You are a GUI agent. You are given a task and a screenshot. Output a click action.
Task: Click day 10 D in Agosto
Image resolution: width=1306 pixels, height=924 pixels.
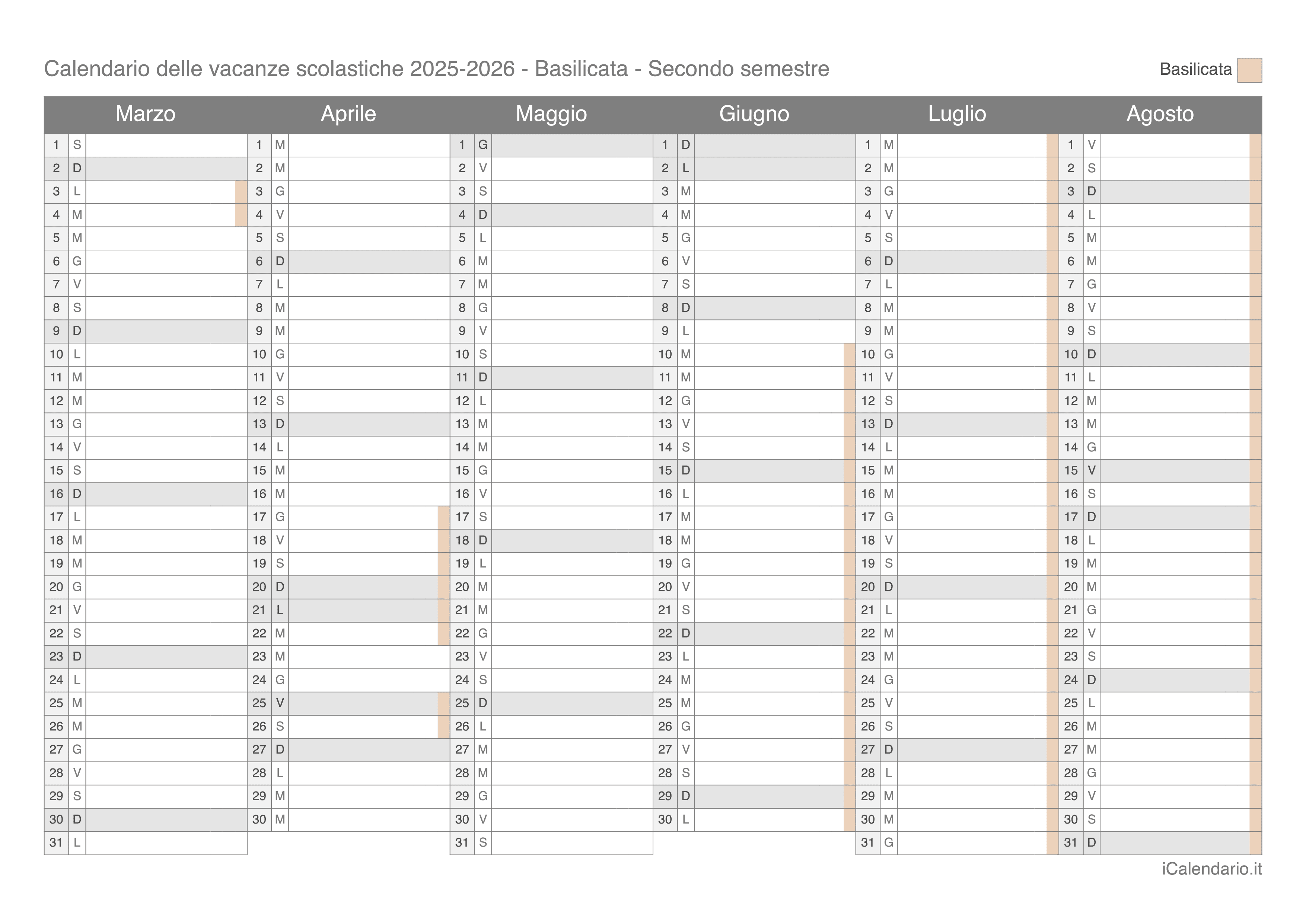tap(1160, 355)
